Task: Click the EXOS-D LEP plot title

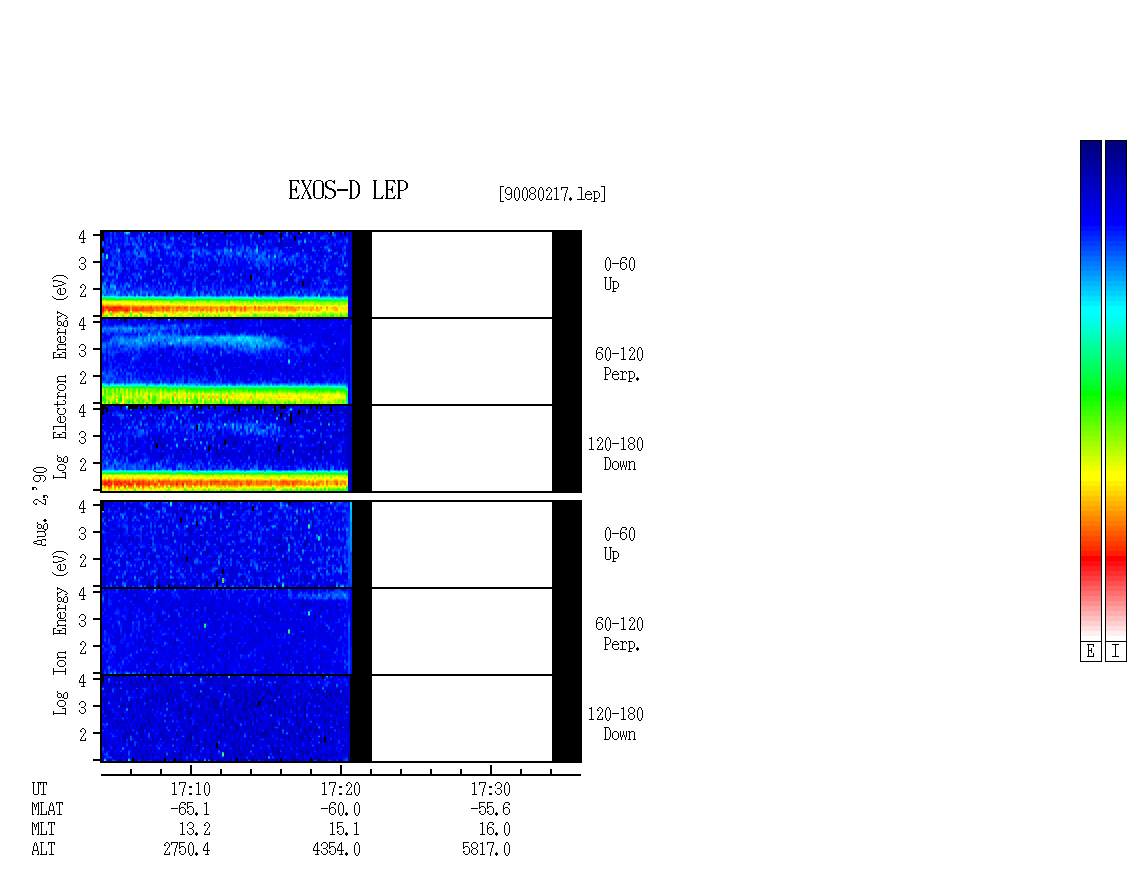Action: coord(348,190)
